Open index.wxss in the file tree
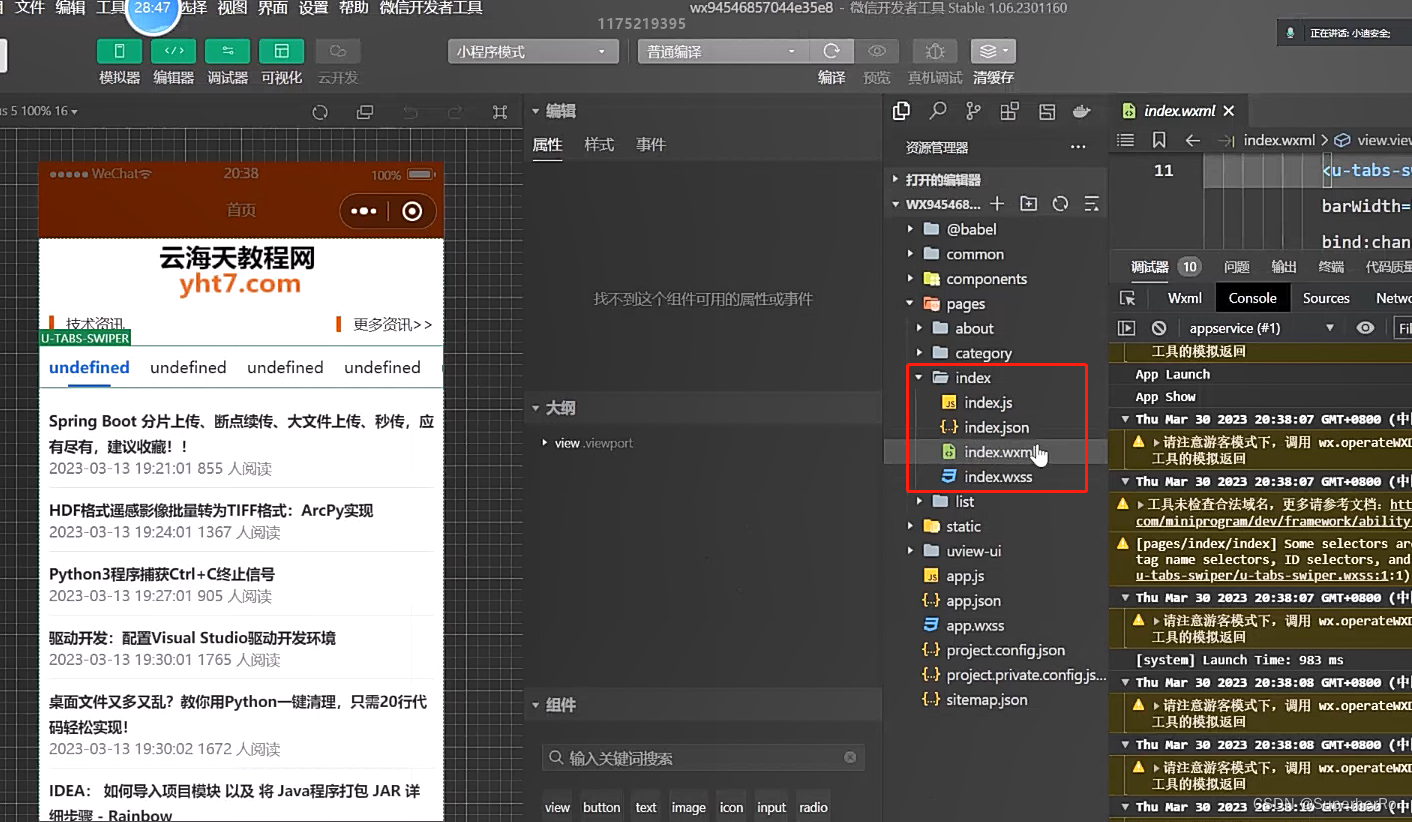1412x822 pixels. coord(998,477)
